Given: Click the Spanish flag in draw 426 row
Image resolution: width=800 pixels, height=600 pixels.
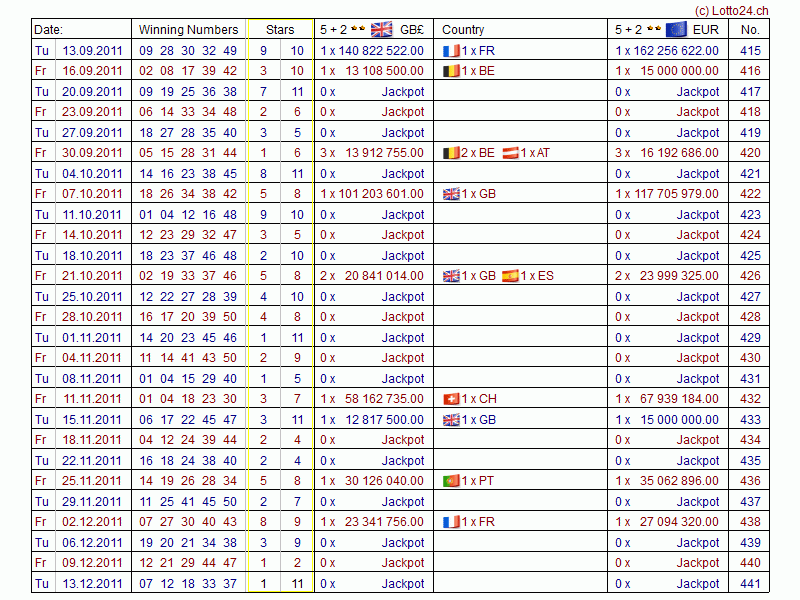Looking at the screenshot, I should pos(509,276).
